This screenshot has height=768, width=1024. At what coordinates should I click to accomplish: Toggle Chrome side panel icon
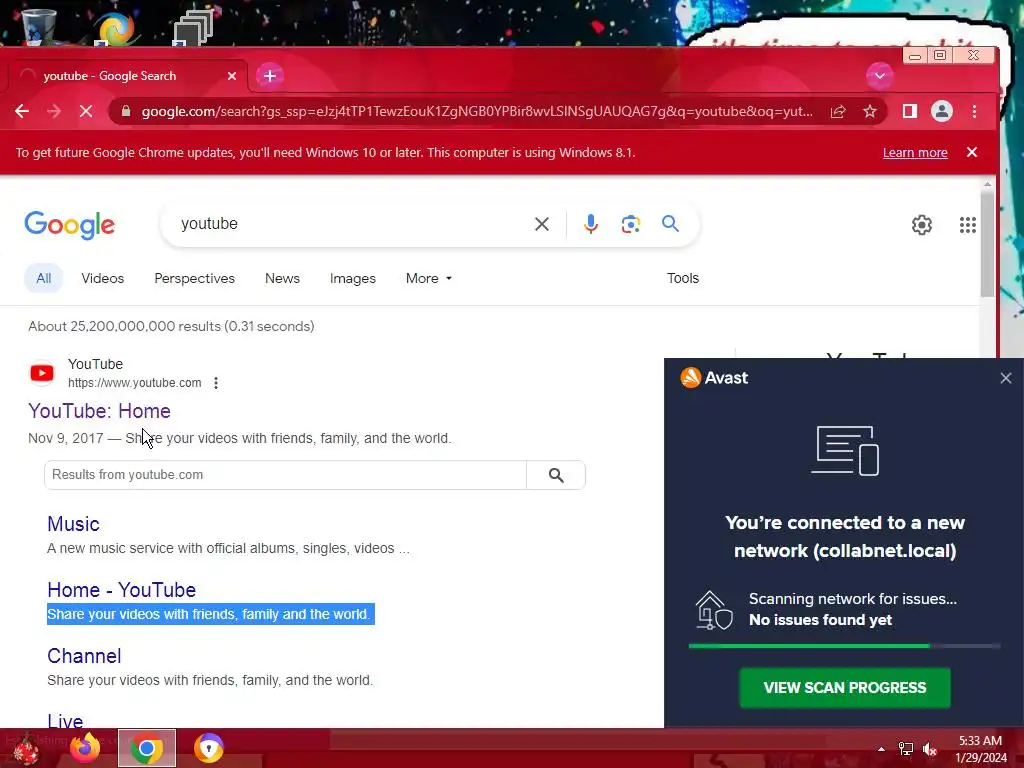point(910,112)
